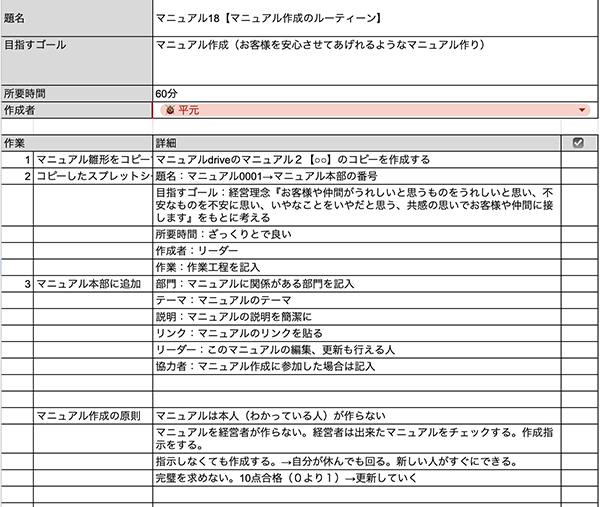Select cell テーマ:マニュアルのテーマ

357,300
